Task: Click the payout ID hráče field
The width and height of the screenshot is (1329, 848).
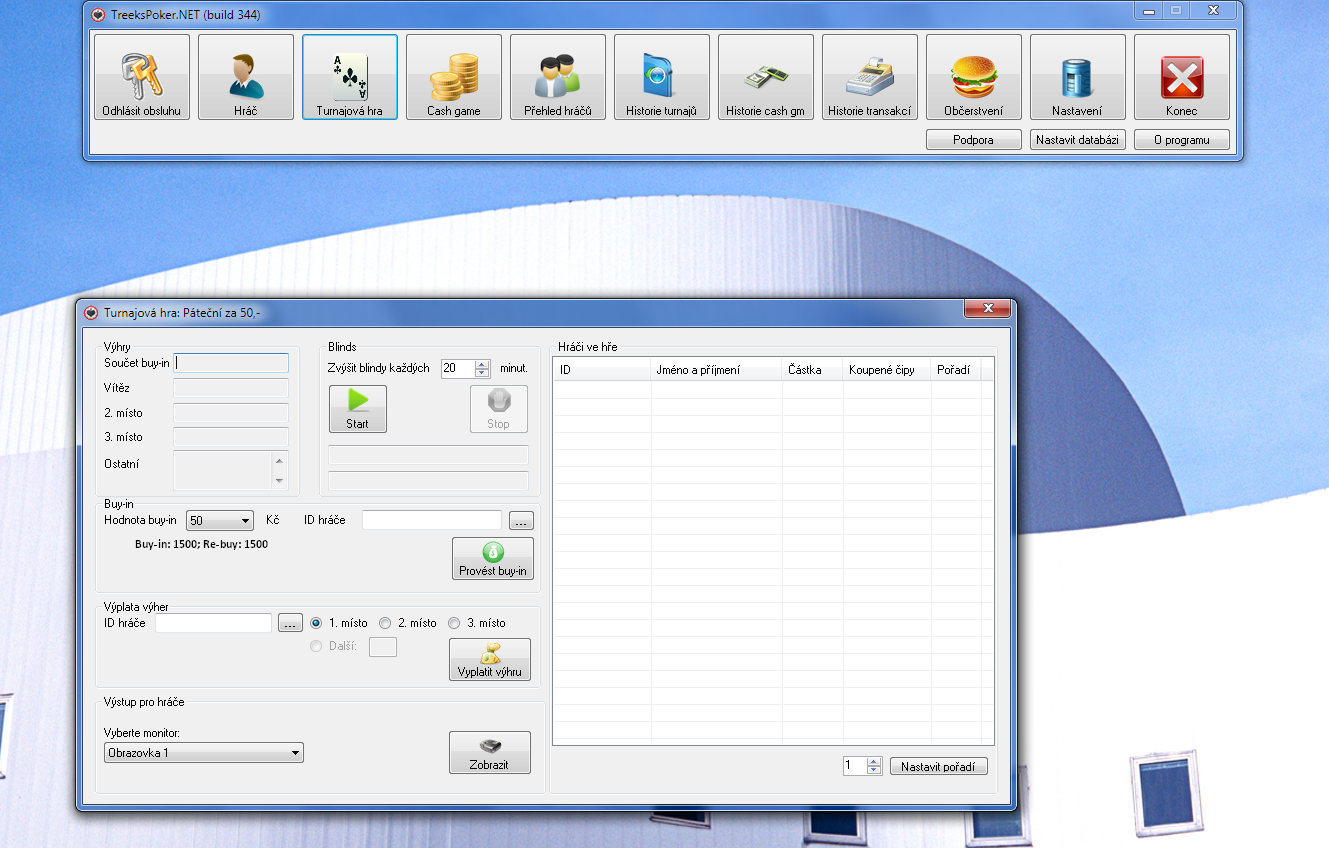Action: [x=213, y=623]
